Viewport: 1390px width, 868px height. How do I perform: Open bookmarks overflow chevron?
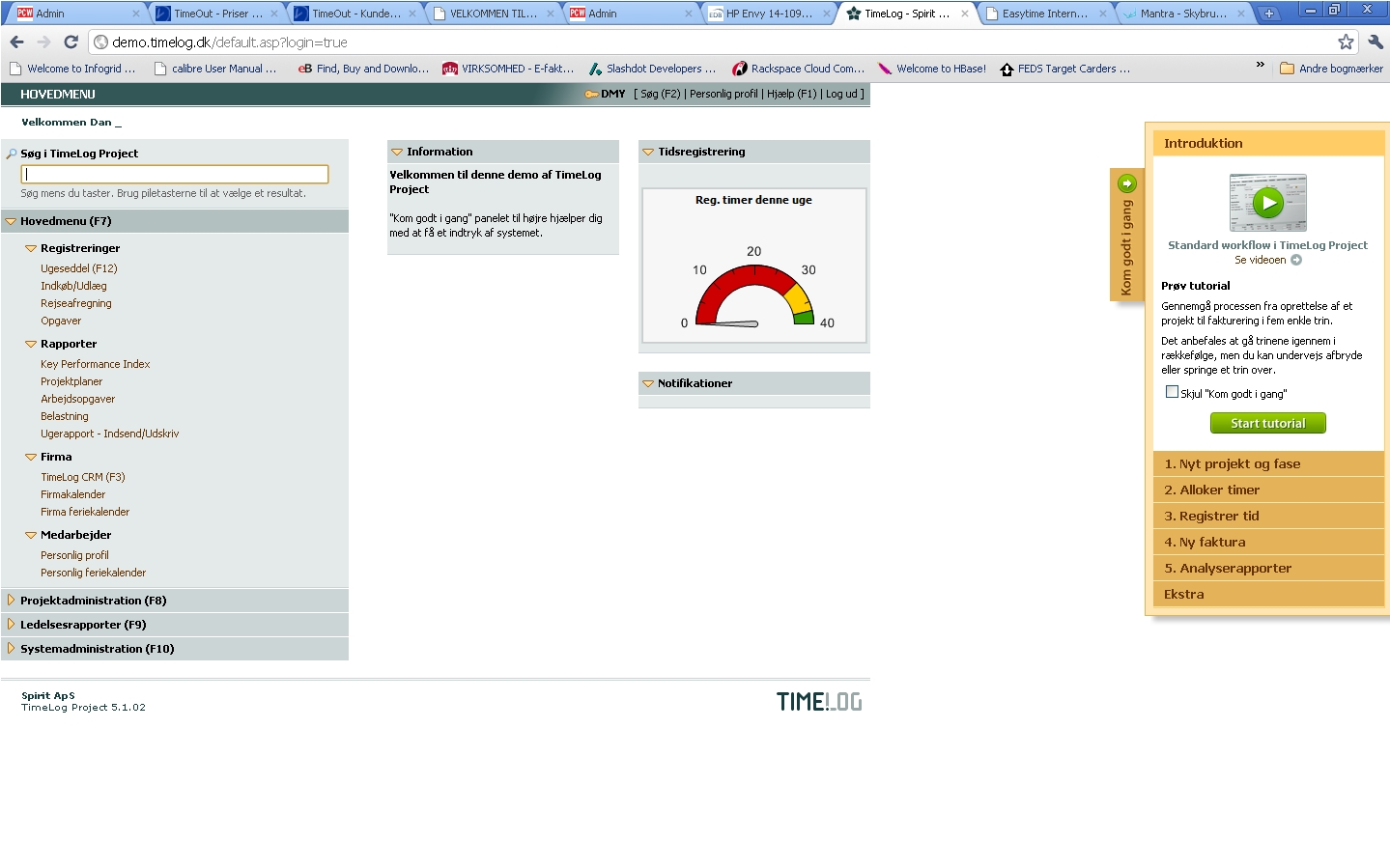[x=1260, y=65]
